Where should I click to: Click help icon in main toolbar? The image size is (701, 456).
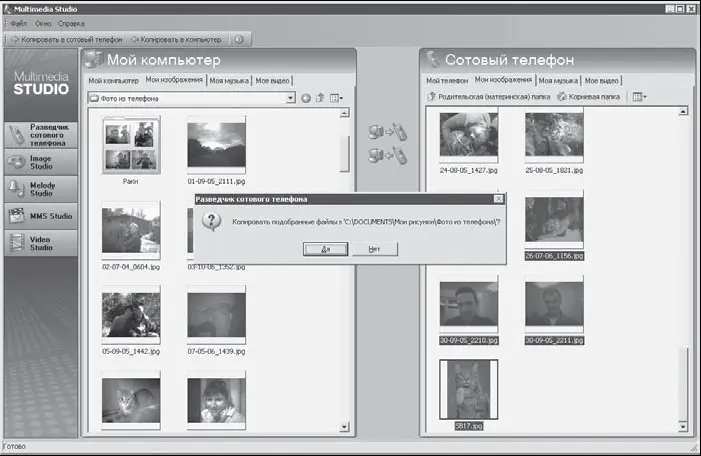[x=239, y=39]
